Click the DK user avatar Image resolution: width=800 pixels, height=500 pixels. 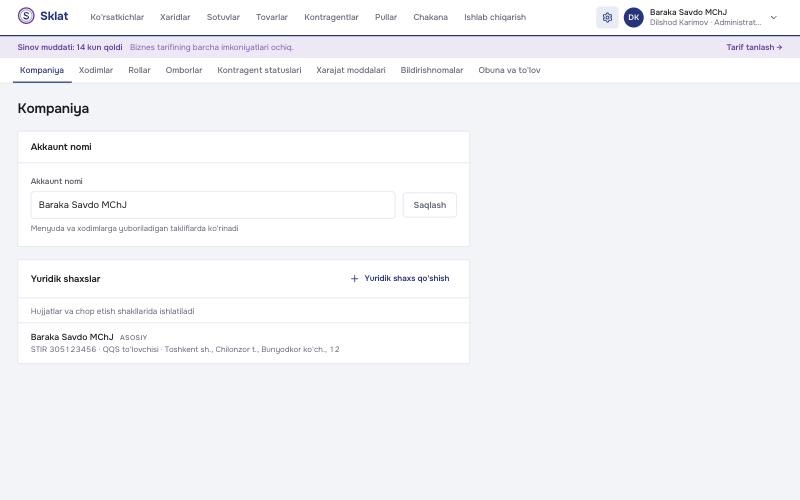[634, 17]
